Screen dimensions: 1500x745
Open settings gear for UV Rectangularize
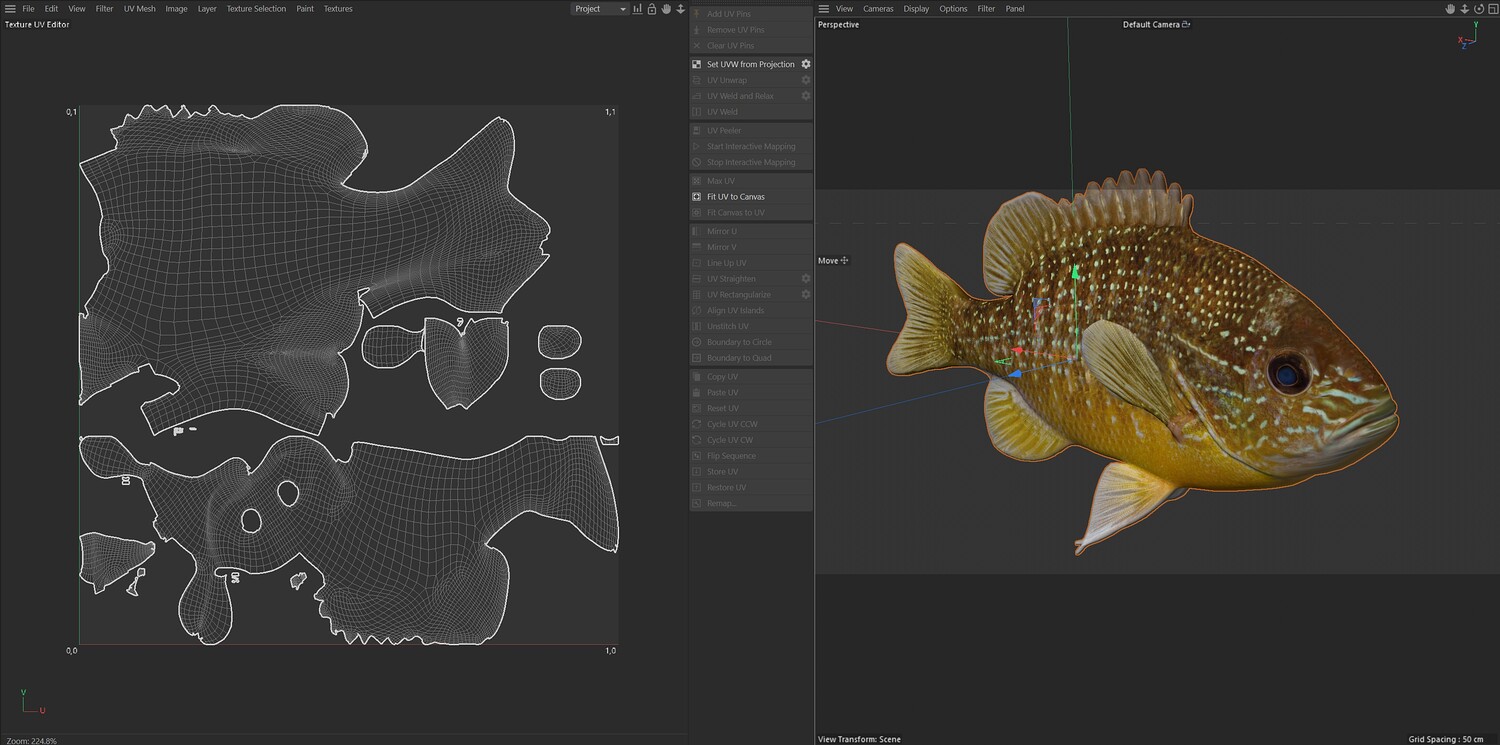point(806,295)
